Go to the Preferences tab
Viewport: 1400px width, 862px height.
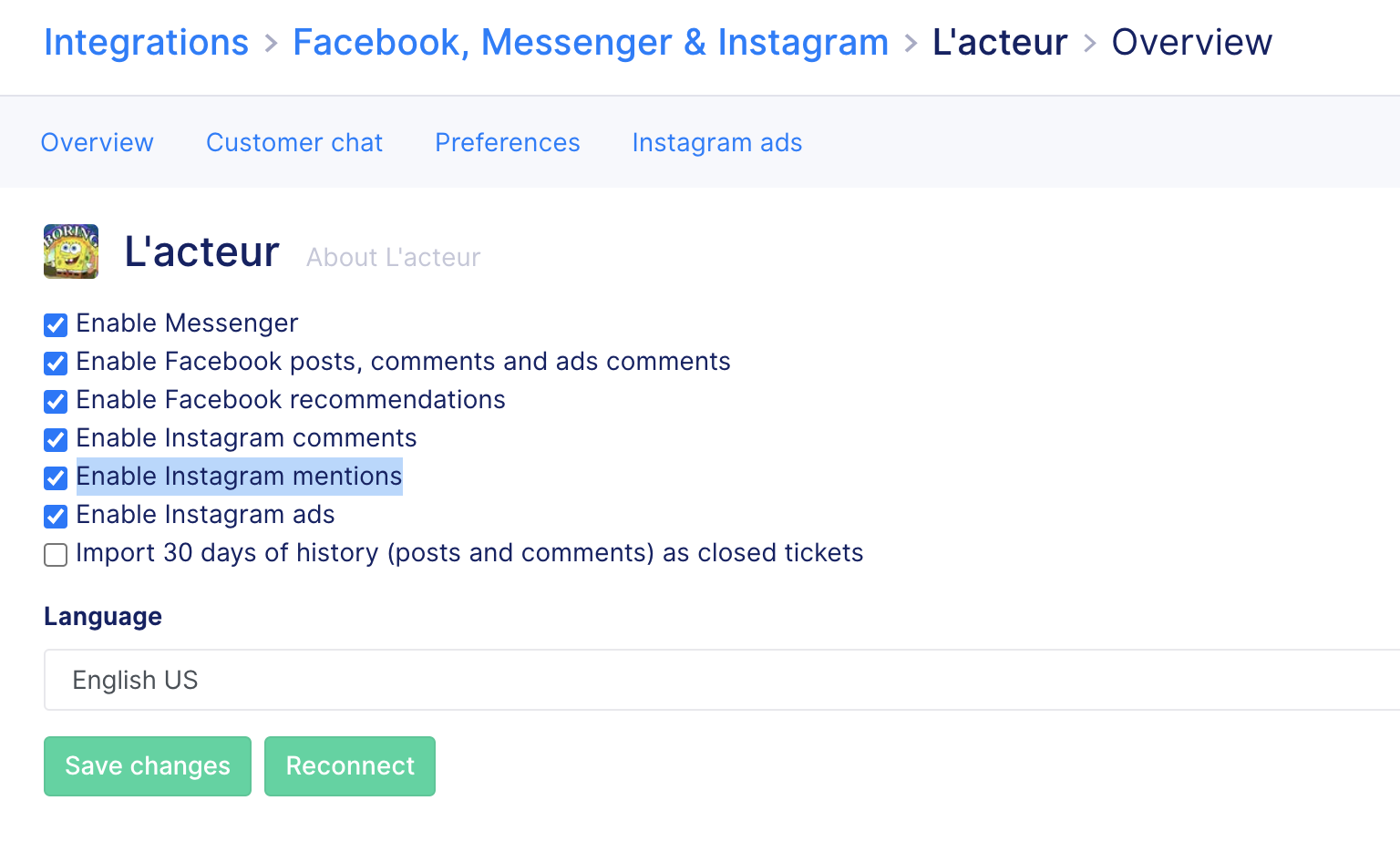coord(508,143)
